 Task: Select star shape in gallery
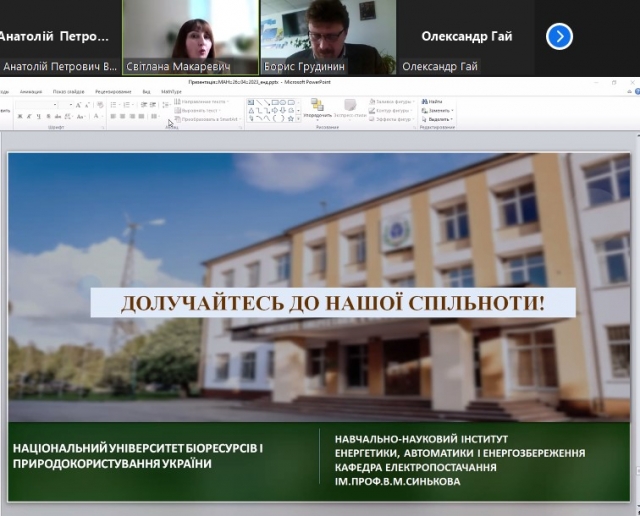tap(291, 119)
